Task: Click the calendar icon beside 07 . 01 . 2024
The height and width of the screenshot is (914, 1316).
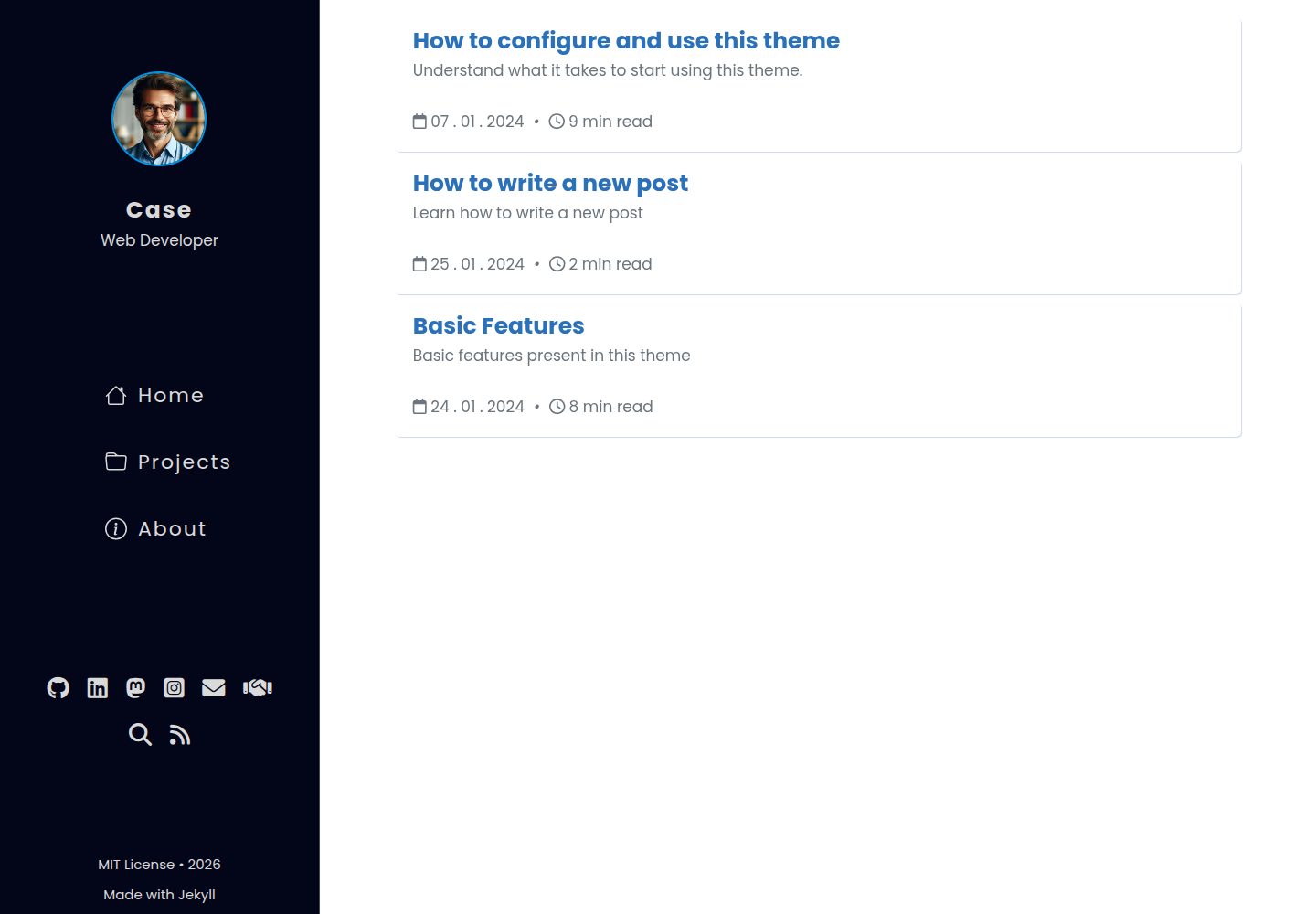Action: [x=419, y=122]
